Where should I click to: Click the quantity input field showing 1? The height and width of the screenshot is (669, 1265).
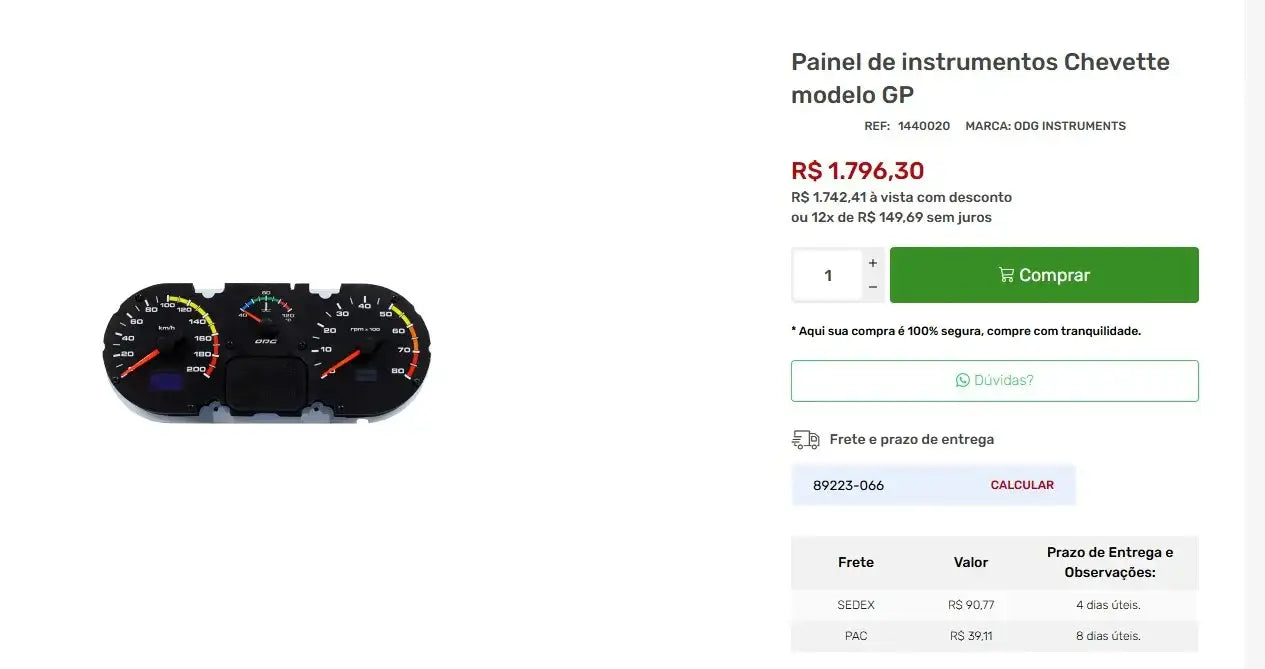[x=827, y=274]
